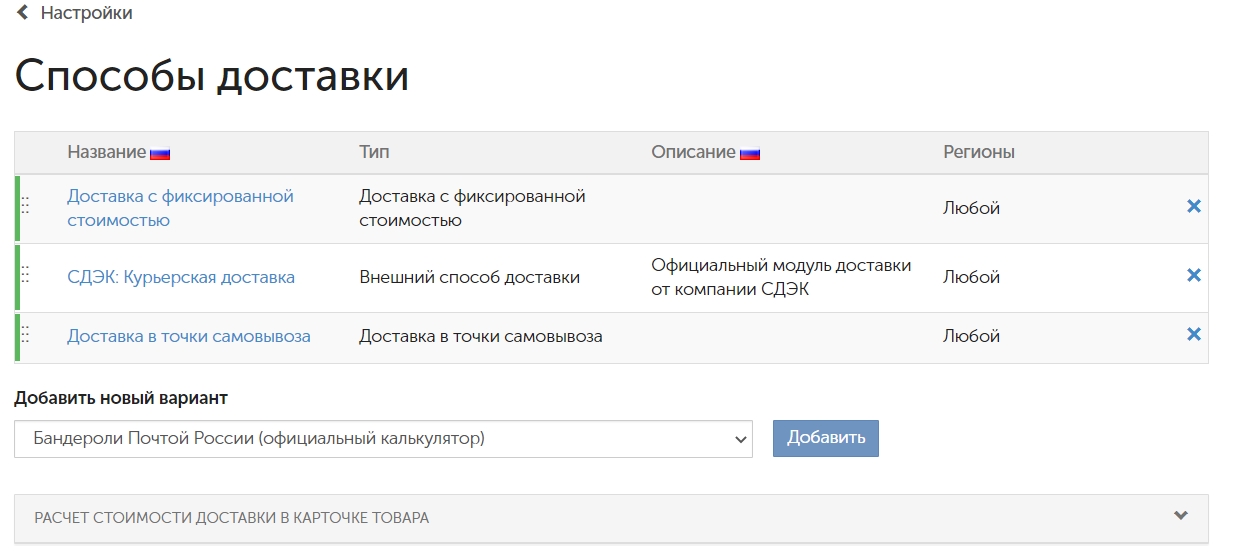The width and height of the screenshot is (1235, 559).
Task: Click the Добавить button
Action: pyautogui.click(x=826, y=438)
